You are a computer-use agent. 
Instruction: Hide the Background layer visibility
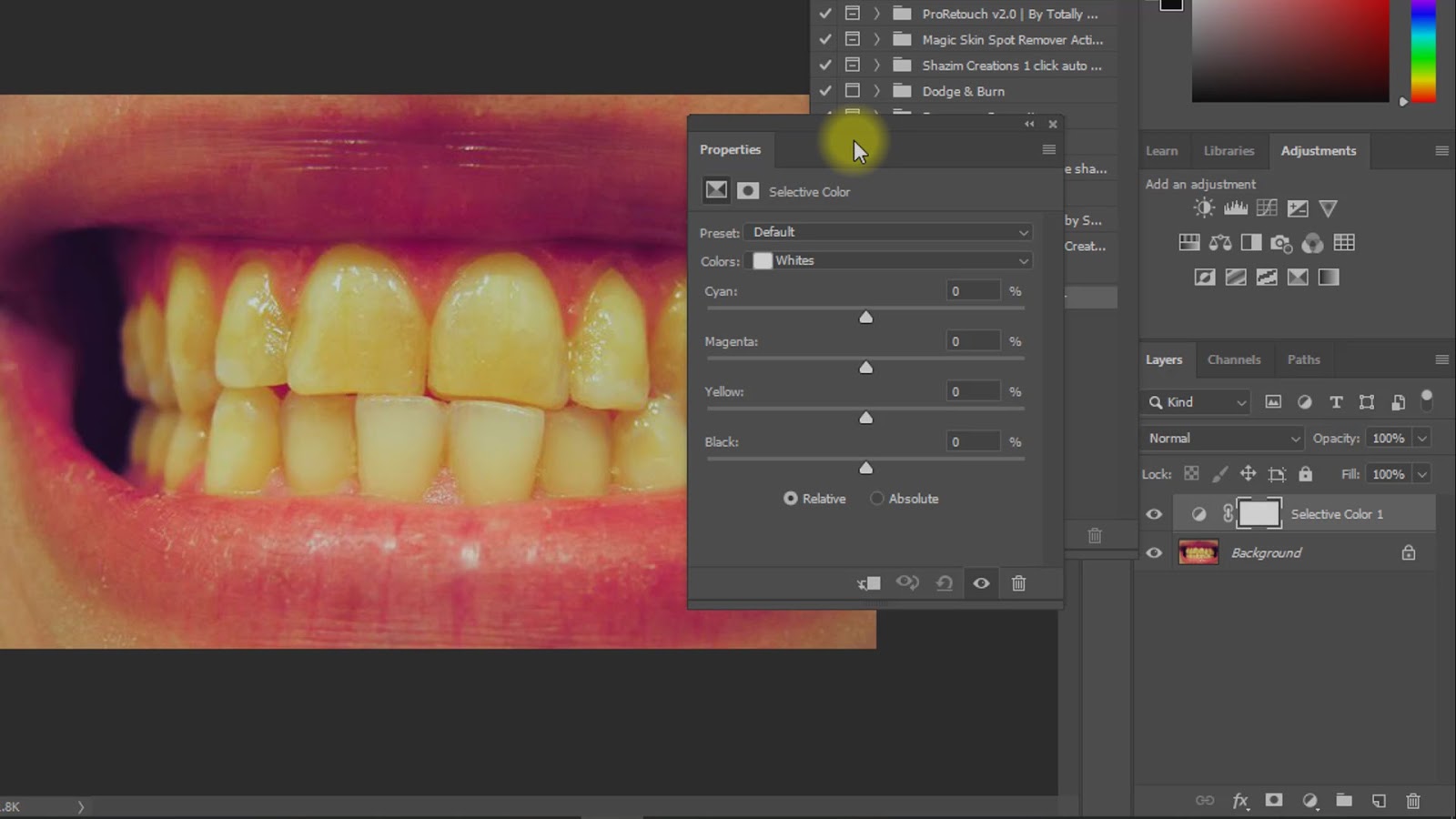tap(1154, 552)
